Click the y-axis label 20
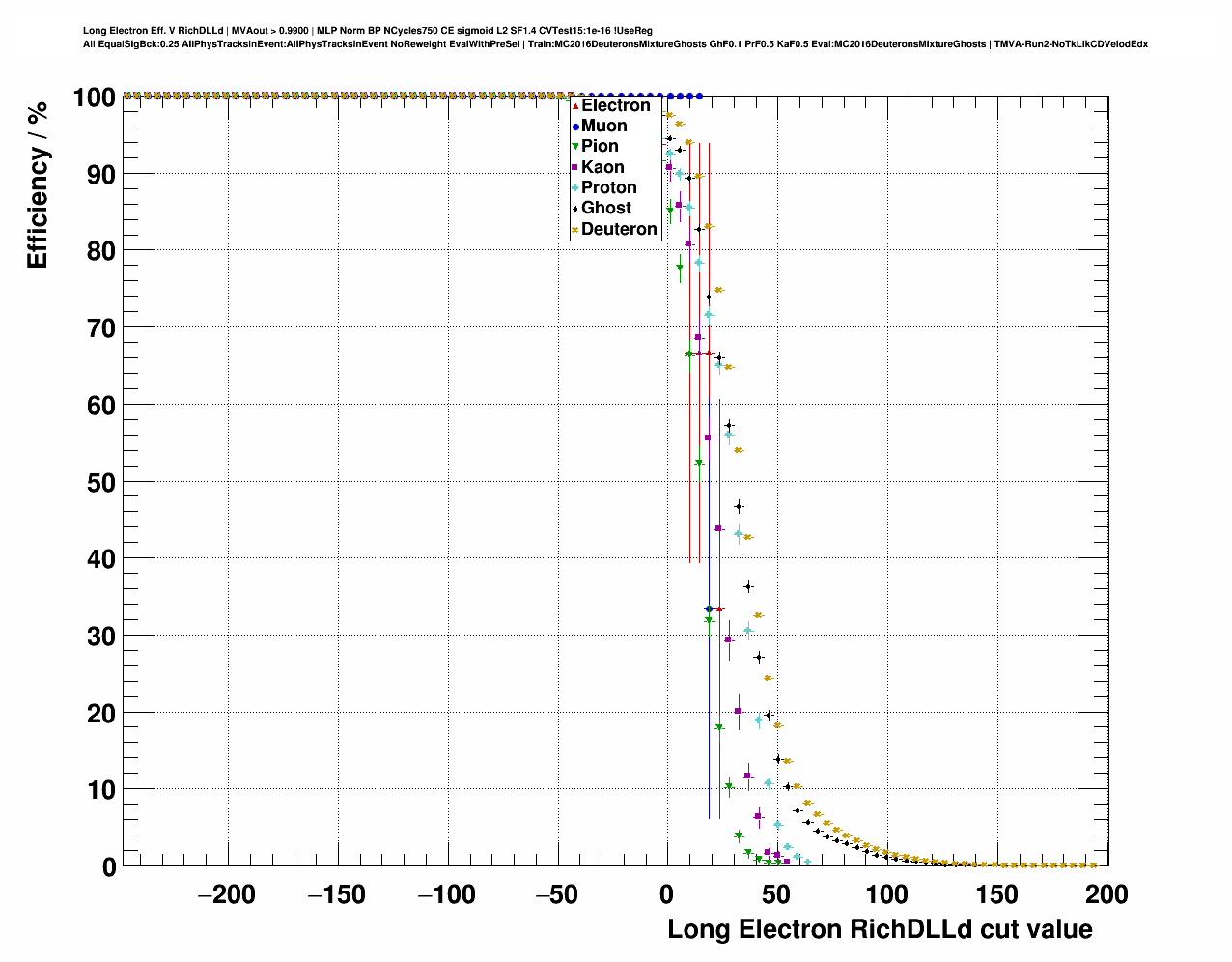 (101, 714)
